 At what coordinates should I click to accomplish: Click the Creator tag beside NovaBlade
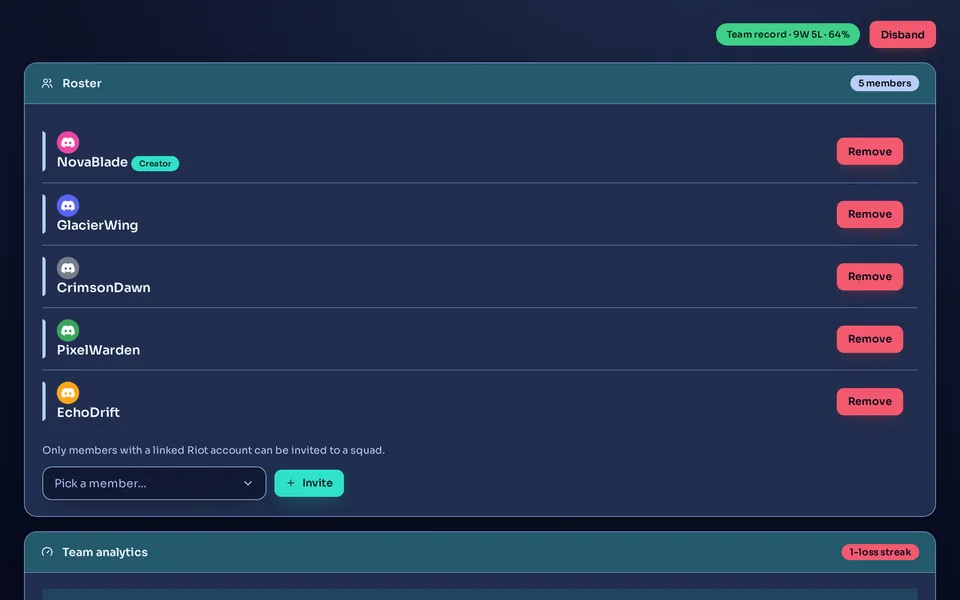point(155,163)
